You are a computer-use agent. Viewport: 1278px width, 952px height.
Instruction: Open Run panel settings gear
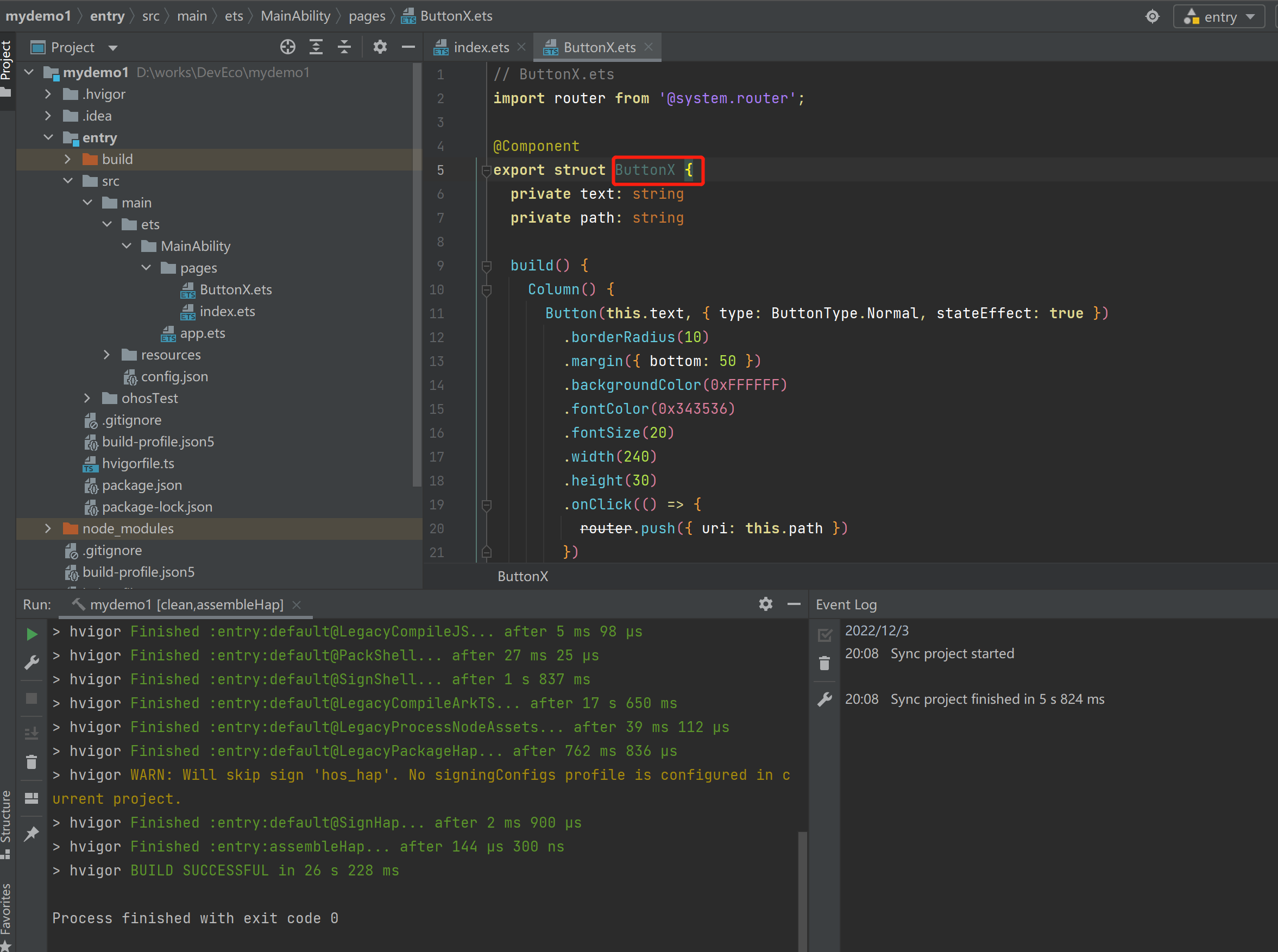coord(765,604)
